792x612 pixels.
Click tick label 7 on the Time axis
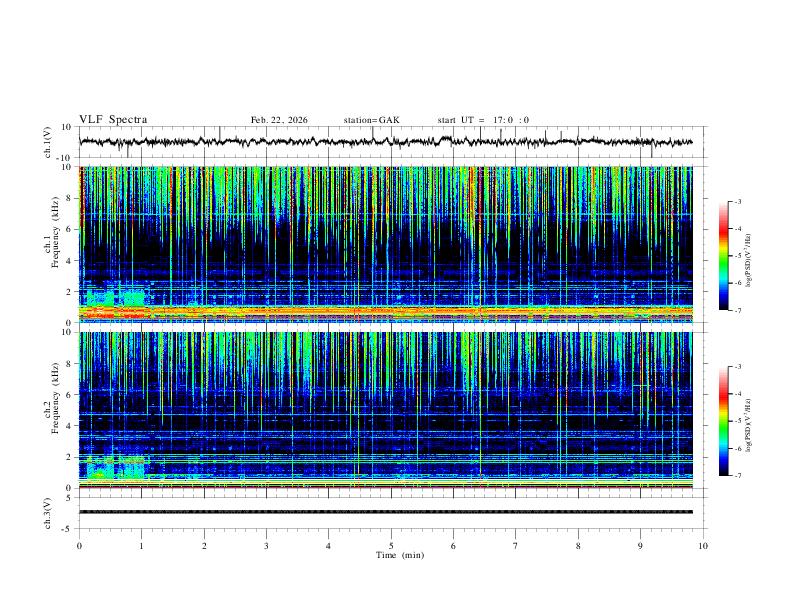516,546
